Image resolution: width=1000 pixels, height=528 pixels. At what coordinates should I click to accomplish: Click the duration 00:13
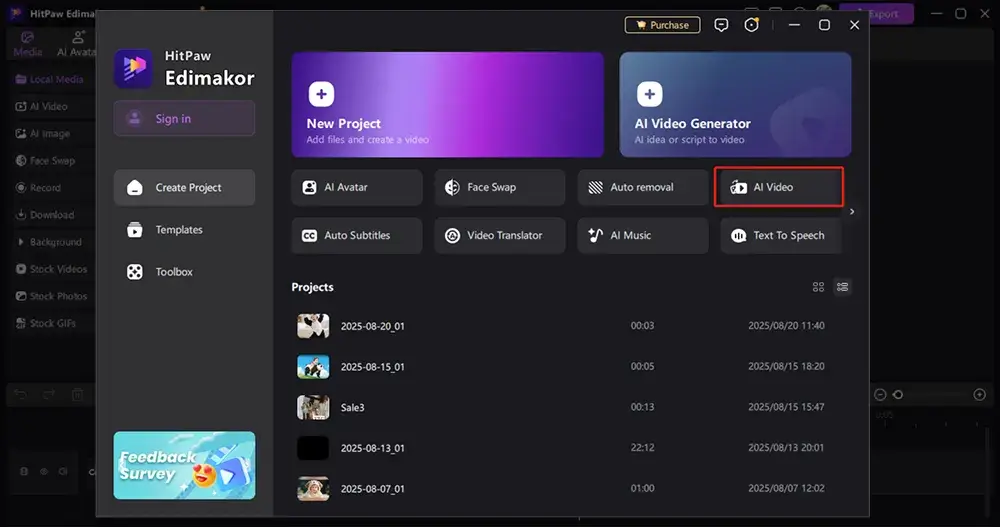[x=642, y=407]
